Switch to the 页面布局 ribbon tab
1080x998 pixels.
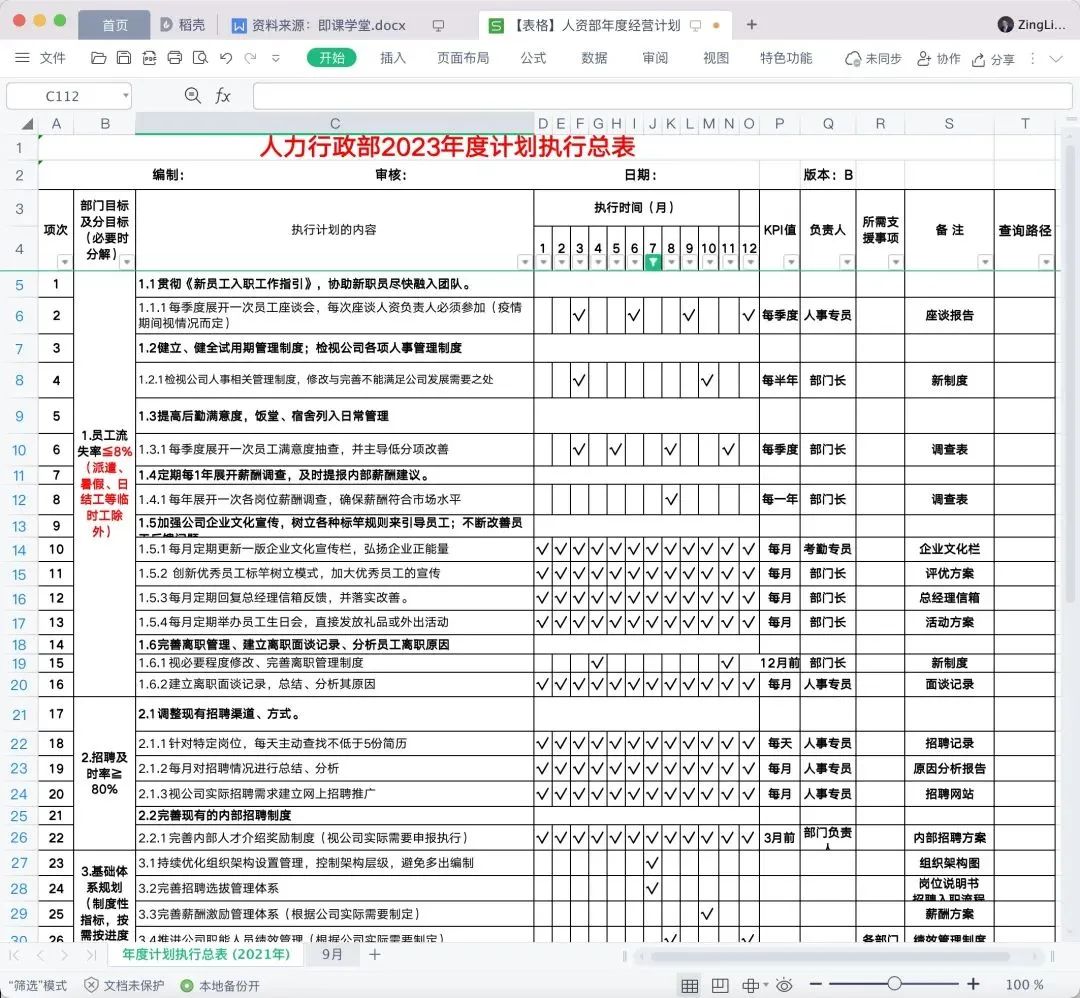[463, 59]
